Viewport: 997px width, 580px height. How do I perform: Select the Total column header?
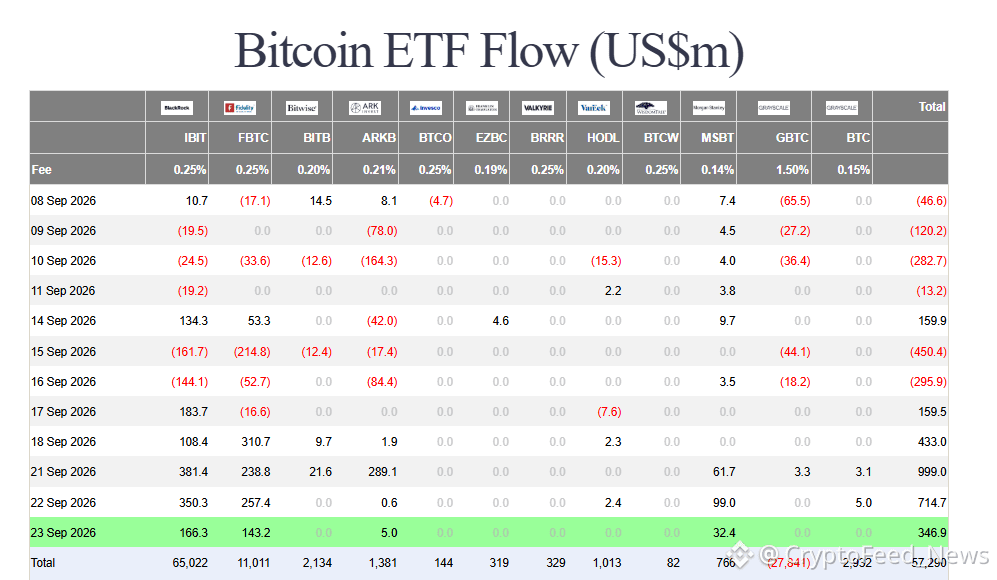click(932, 107)
